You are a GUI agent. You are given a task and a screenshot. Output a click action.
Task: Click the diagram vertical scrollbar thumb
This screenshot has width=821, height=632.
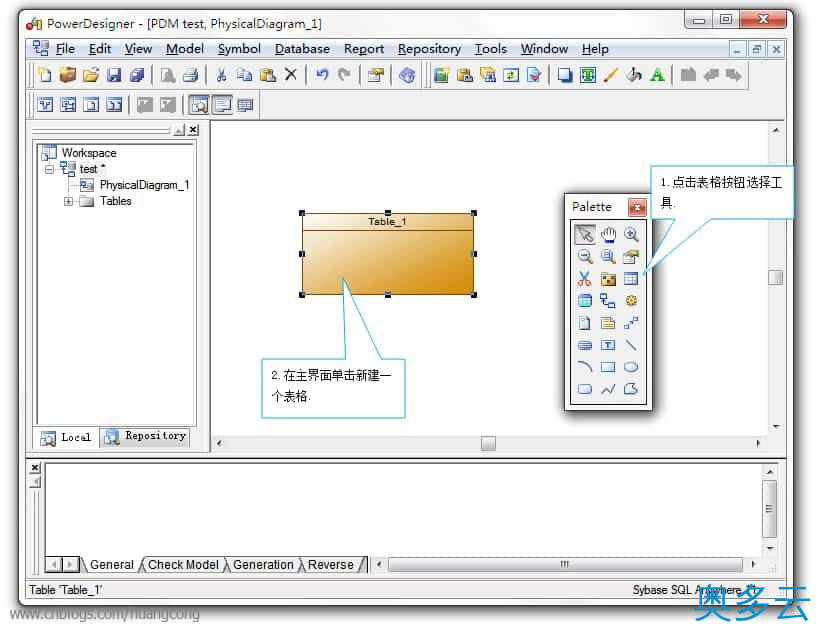[775, 277]
